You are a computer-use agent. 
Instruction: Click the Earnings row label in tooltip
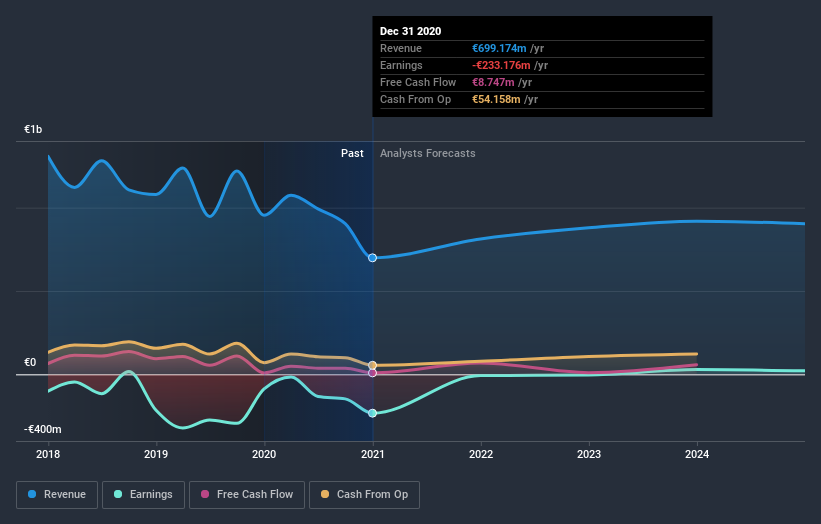tap(401, 65)
